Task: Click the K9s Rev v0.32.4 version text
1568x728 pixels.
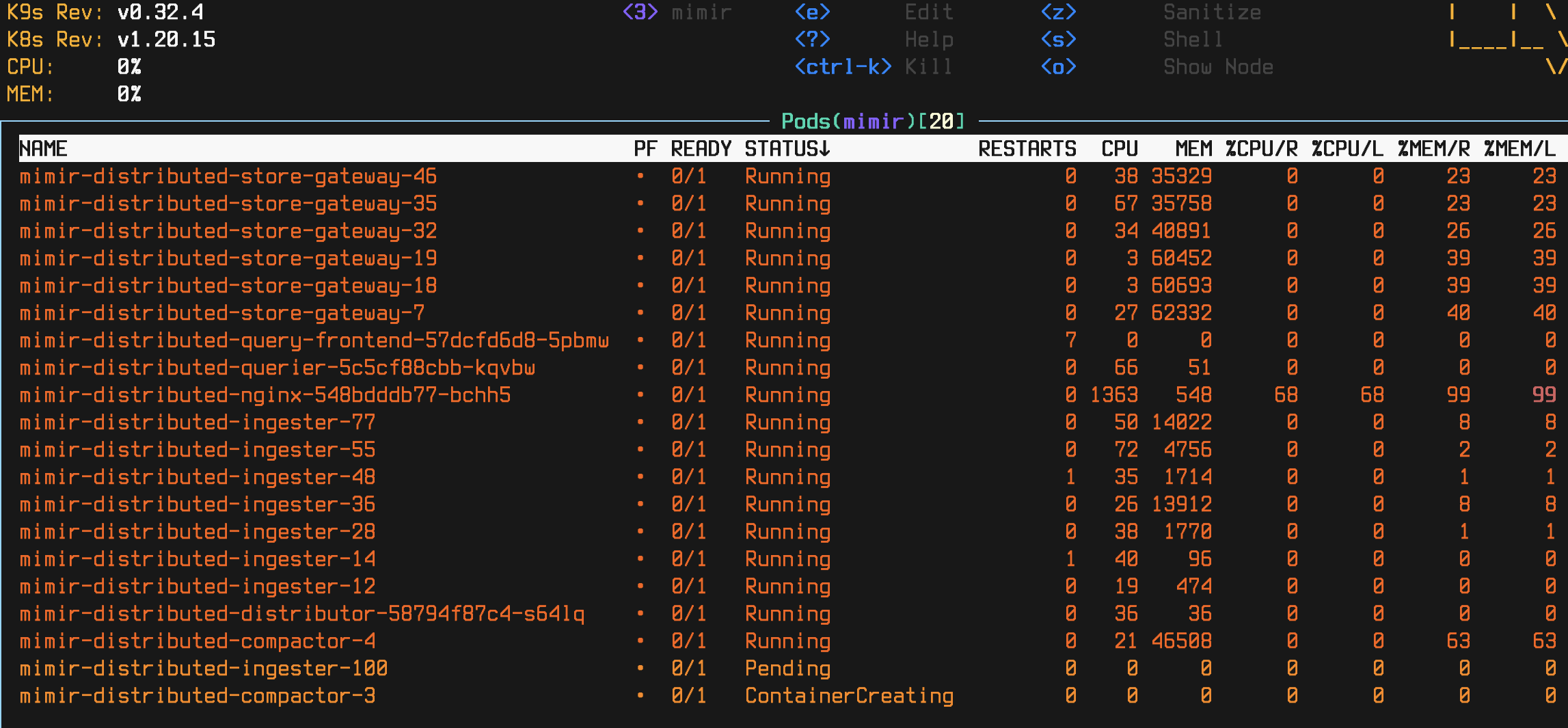Action: point(105,12)
